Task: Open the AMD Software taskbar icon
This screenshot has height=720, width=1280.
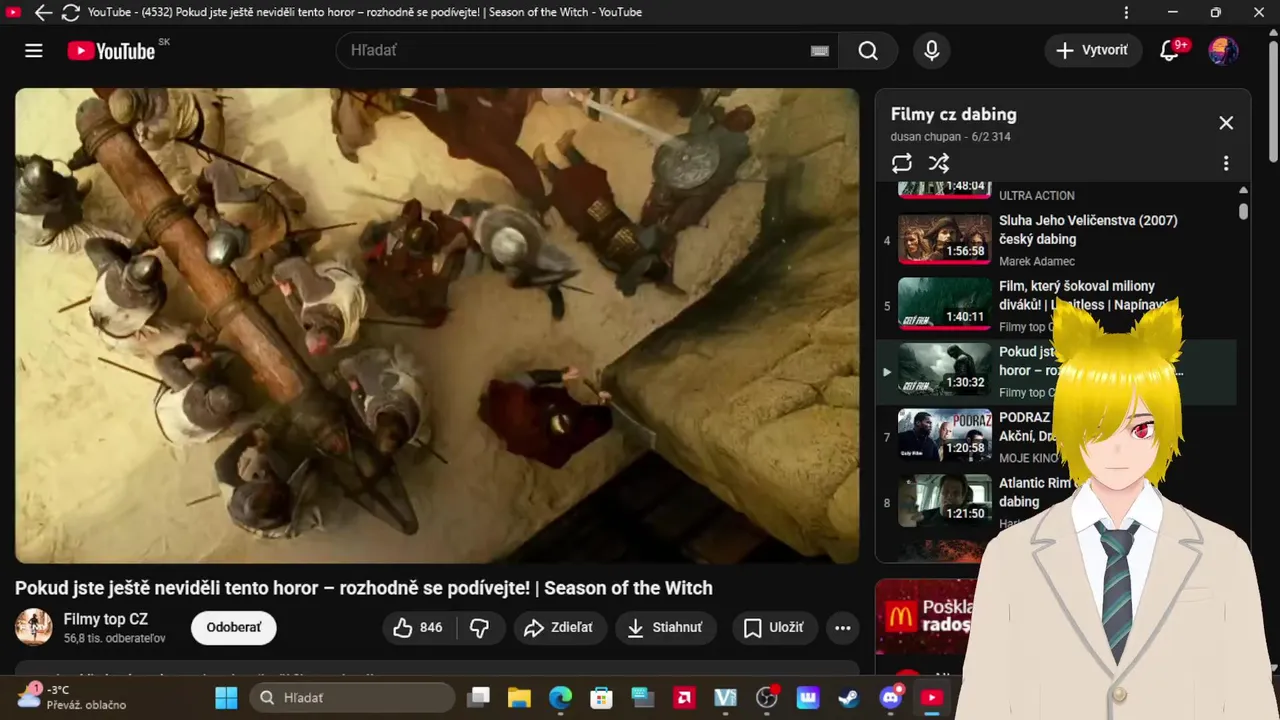Action: point(684,698)
